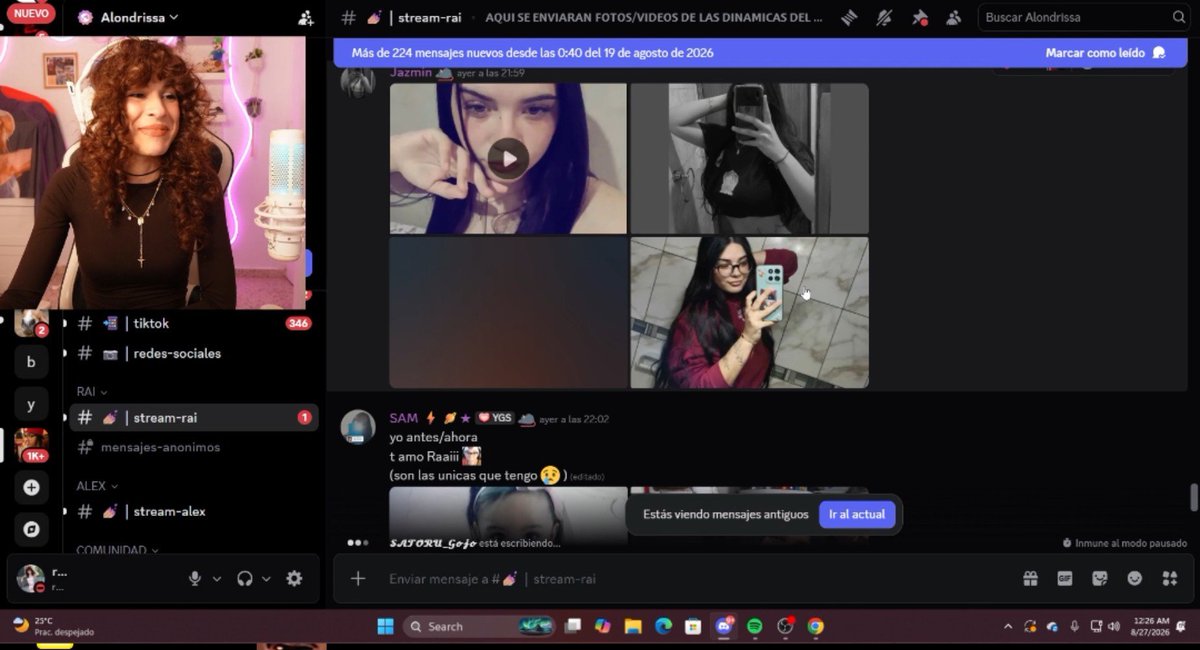1200x650 pixels.
Task: Click the add a server plus icon
Action: [31, 487]
